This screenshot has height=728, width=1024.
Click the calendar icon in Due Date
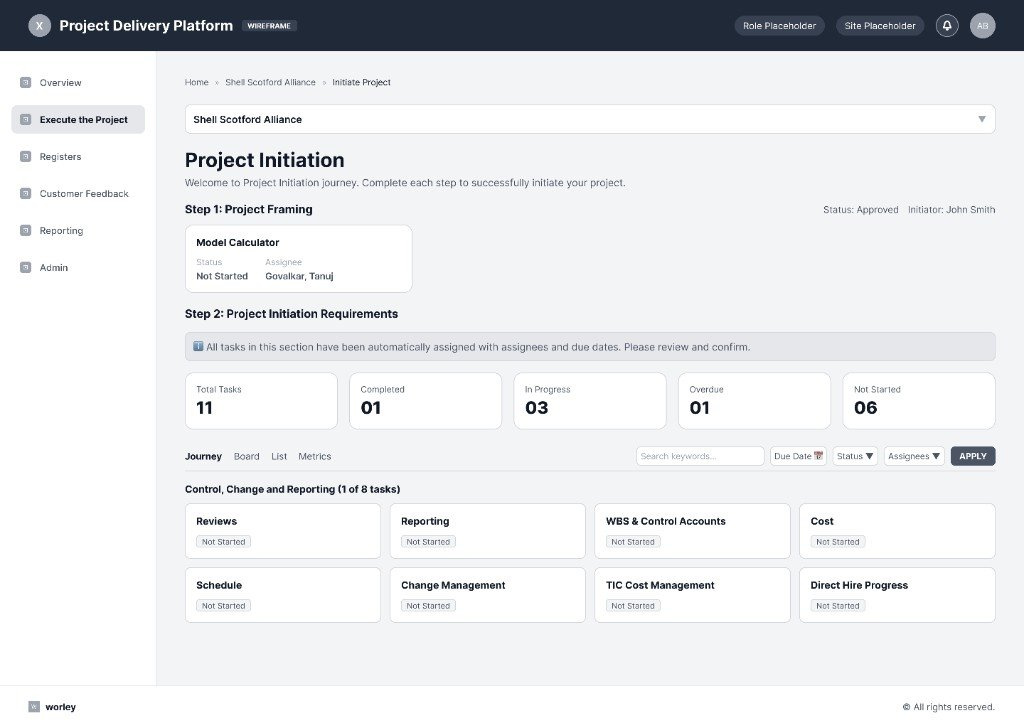pos(818,456)
